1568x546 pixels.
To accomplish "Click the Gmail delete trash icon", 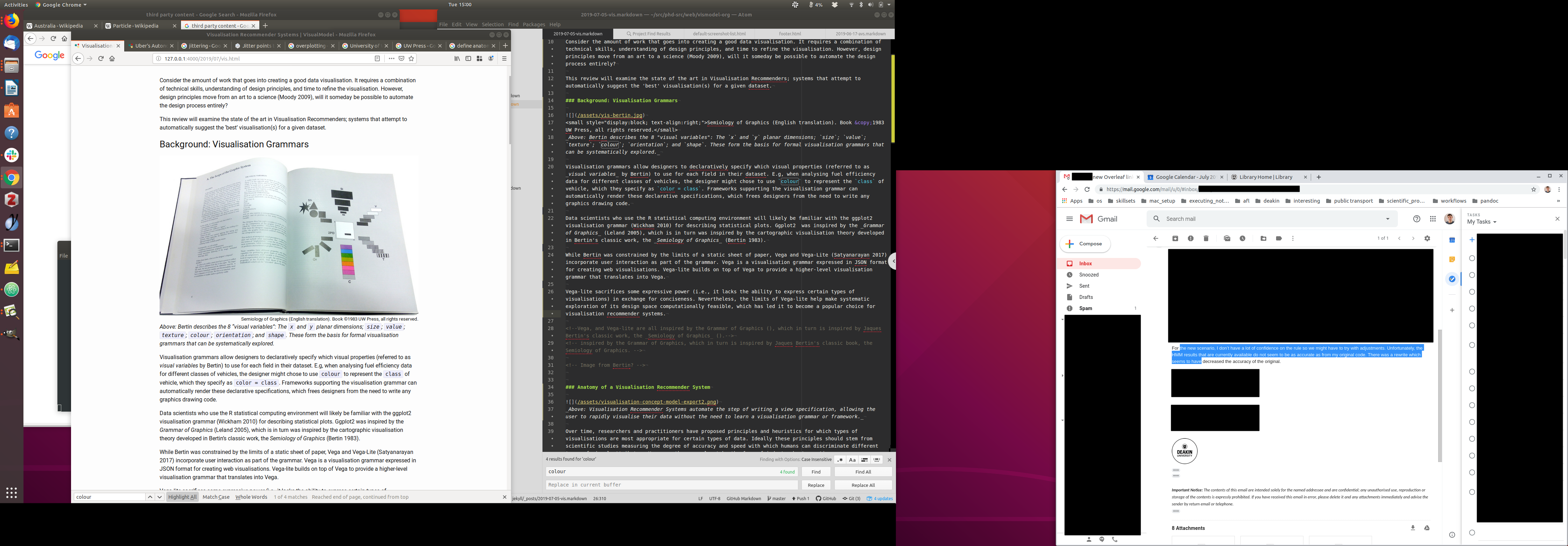I will (x=1206, y=239).
